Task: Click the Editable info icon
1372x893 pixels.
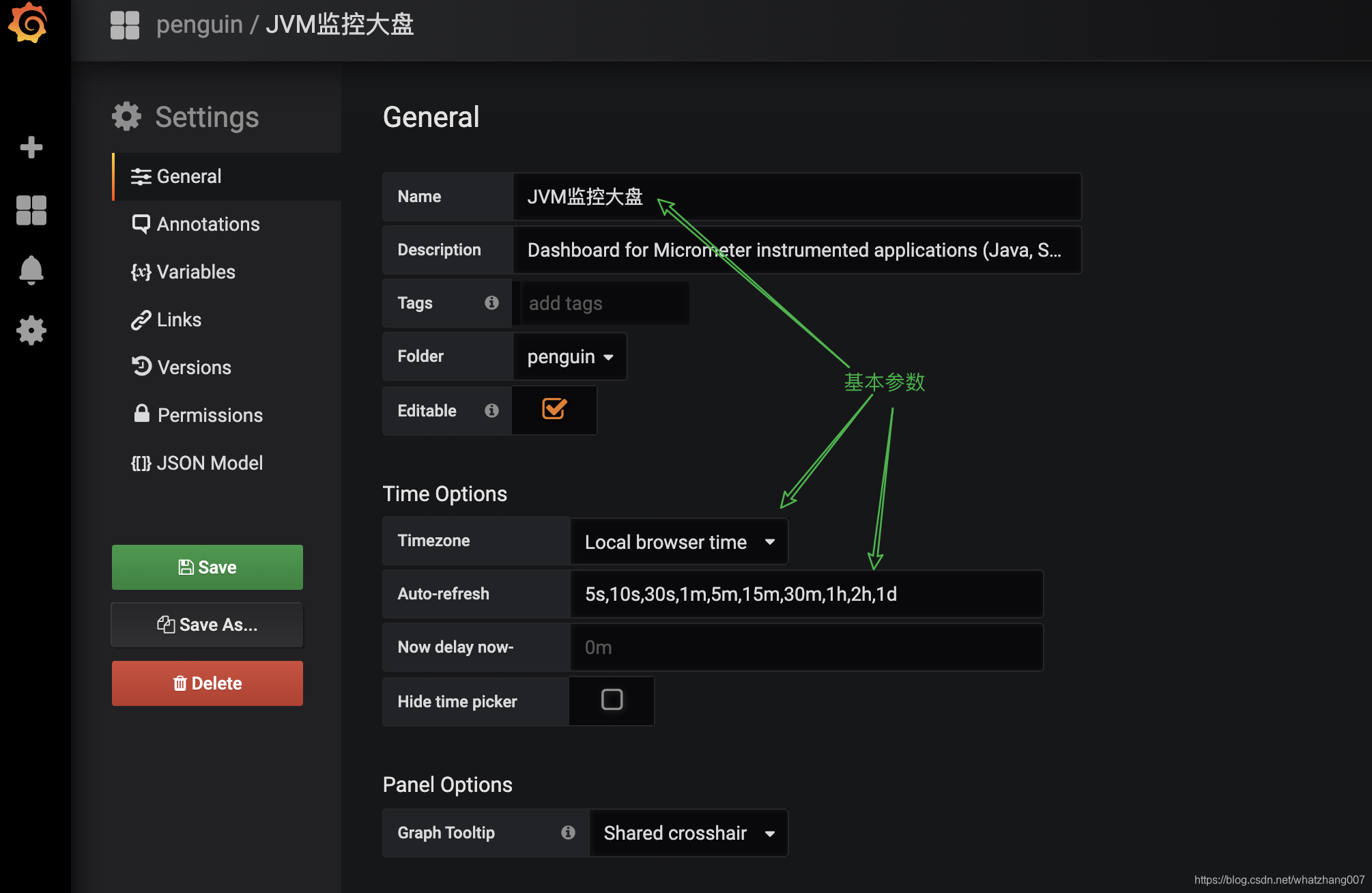Action: click(x=491, y=410)
